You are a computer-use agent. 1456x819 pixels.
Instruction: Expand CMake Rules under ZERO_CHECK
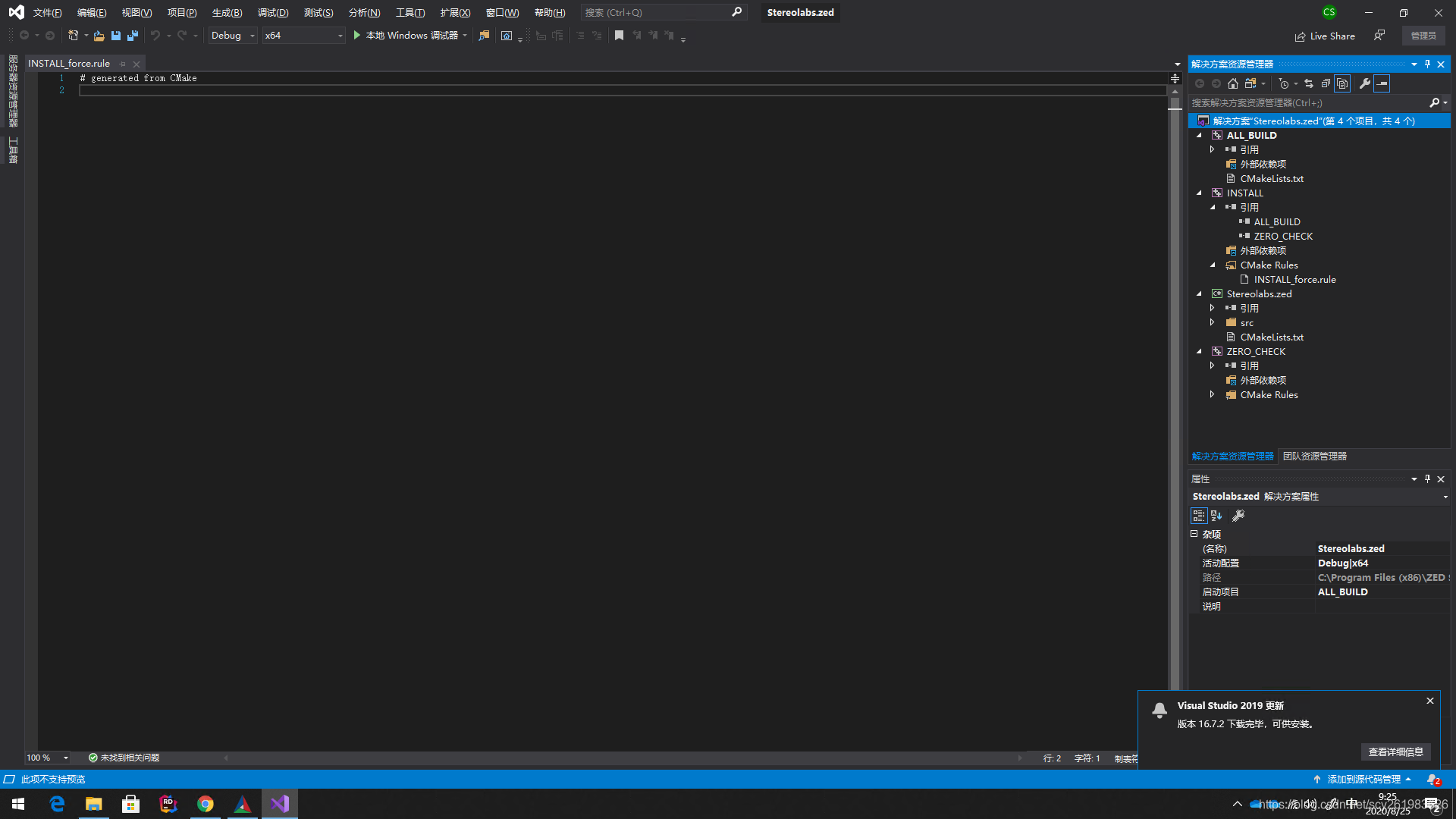[x=1213, y=394]
